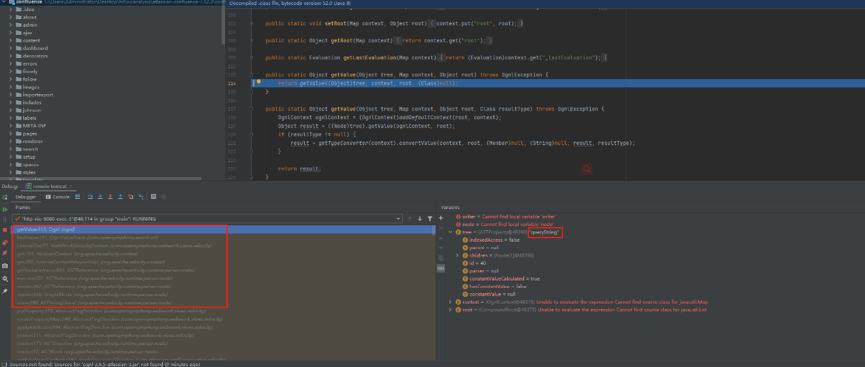Select next frame down arrow
This screenshot has height=367, width=865.
point(420,219)
